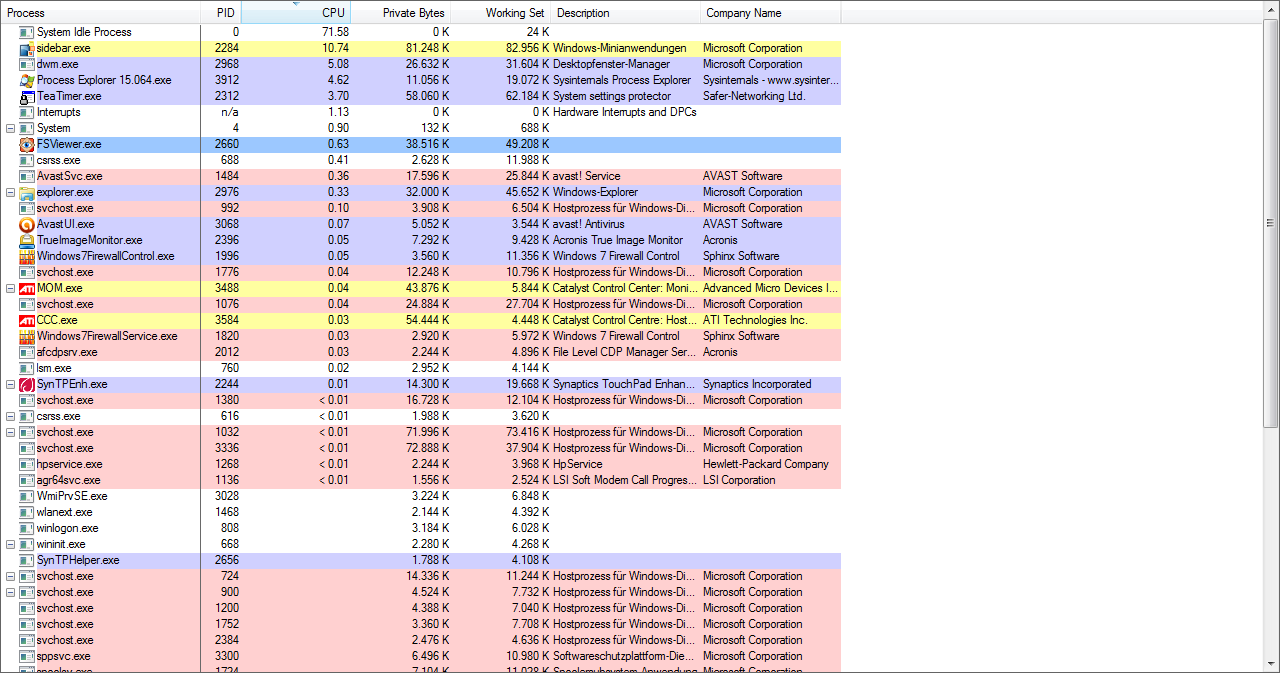The width and height of the screenshot is (1280, 673).
Task: Collapse the wininit.exe process tree
Action: click(x=10, y=544)
